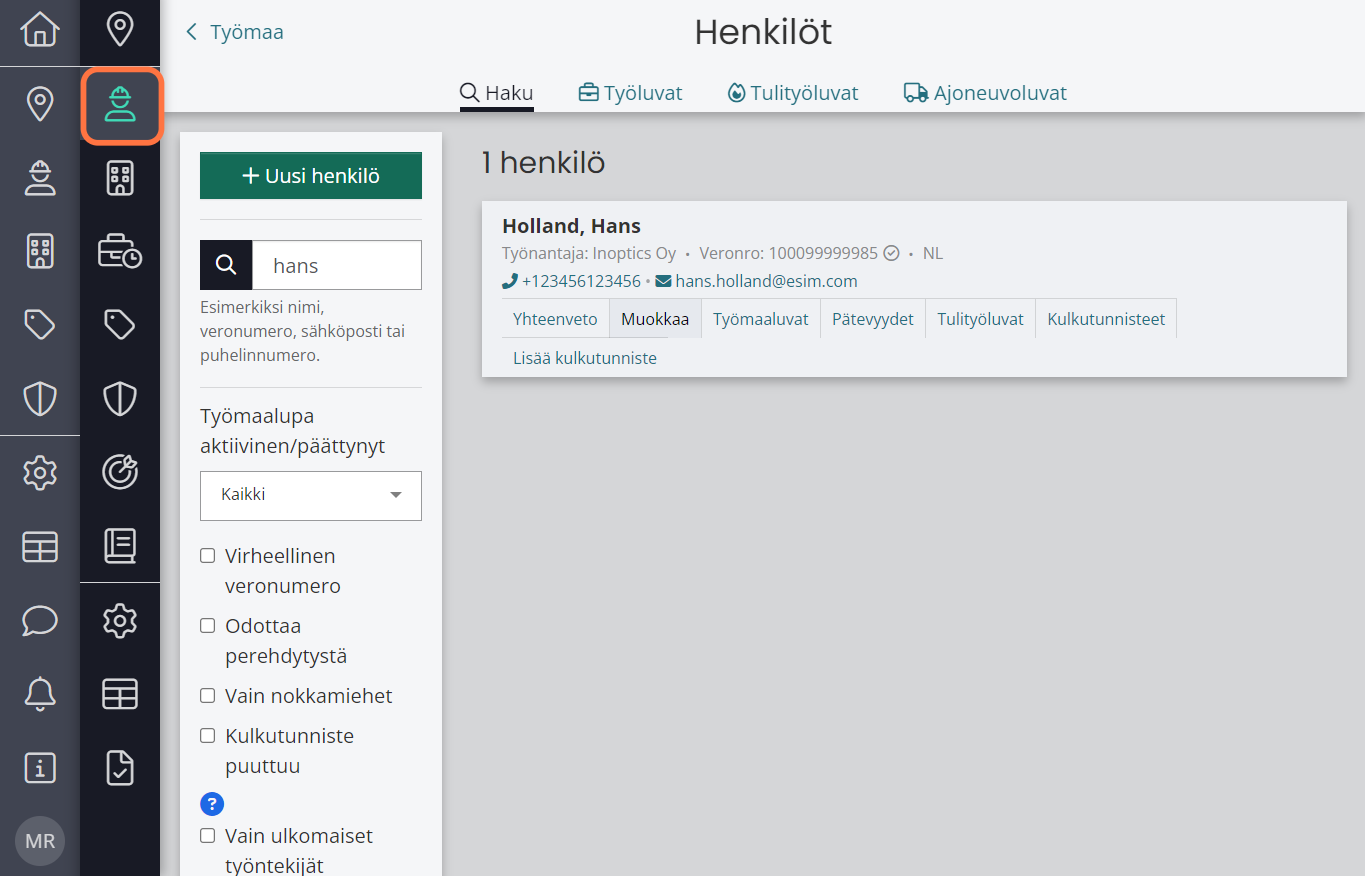Open the target goal icon
This screenshot has width=1365, height=876.
coord(120,471)
